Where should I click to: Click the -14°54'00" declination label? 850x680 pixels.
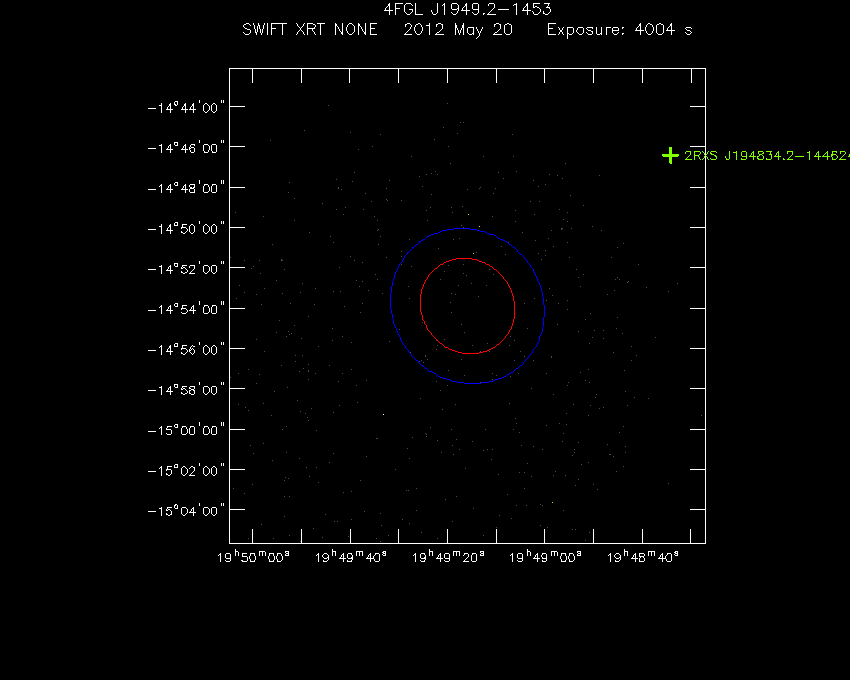click(186, 309)
